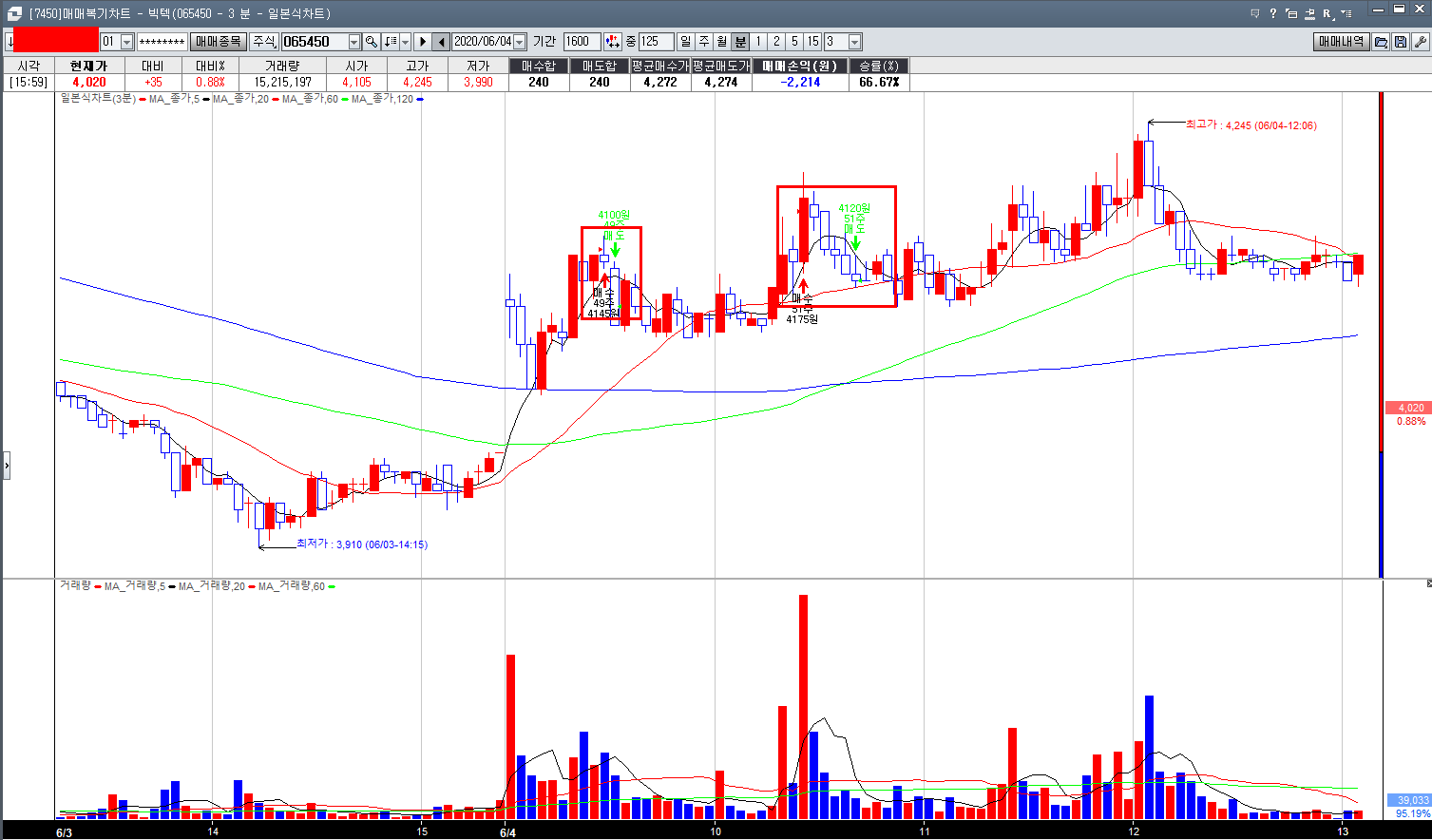
Task: Click the help question mark icon
Action: pyautogui.click(x=1273, y=13)
